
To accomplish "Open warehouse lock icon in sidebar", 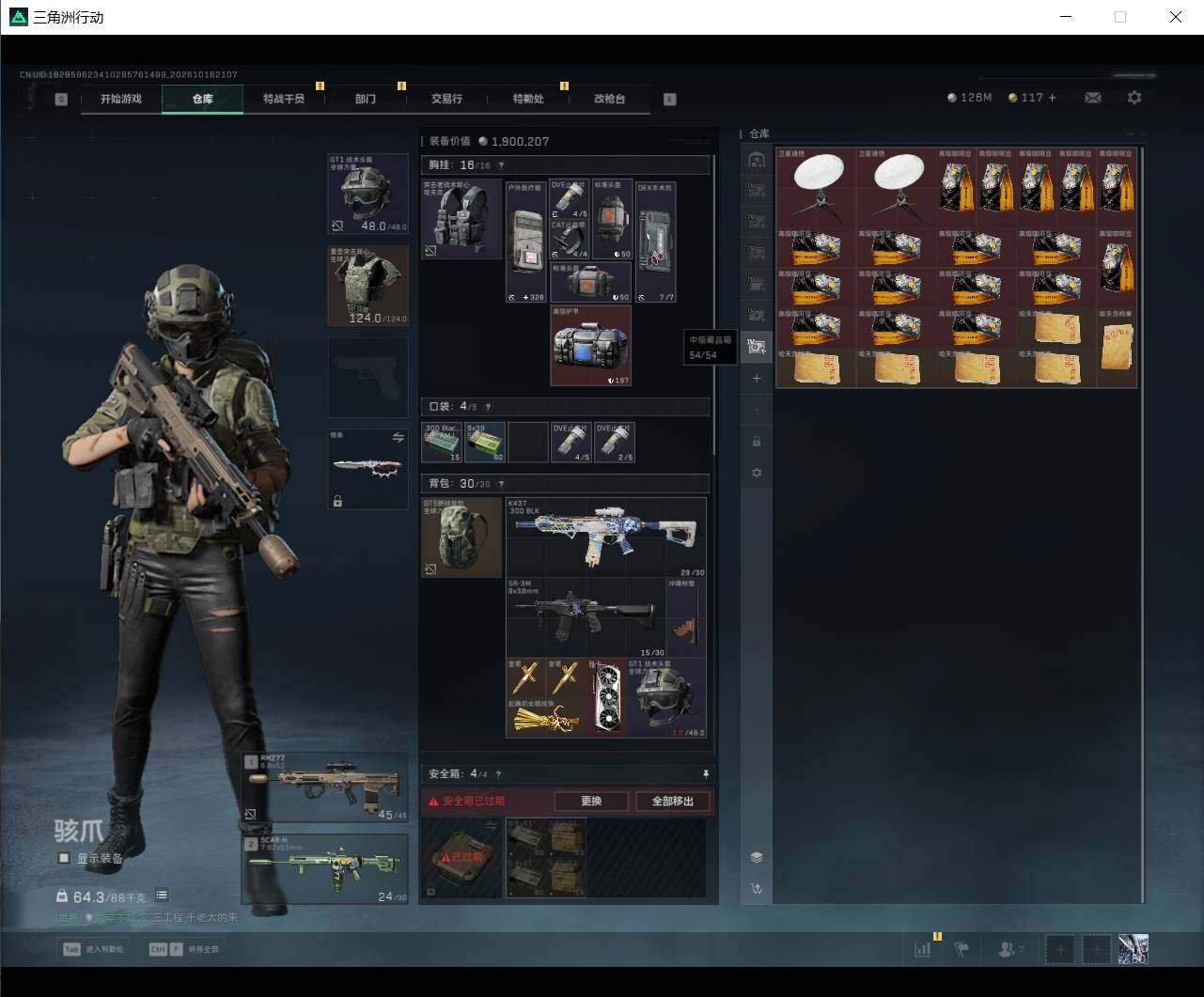I will [757, 442].
